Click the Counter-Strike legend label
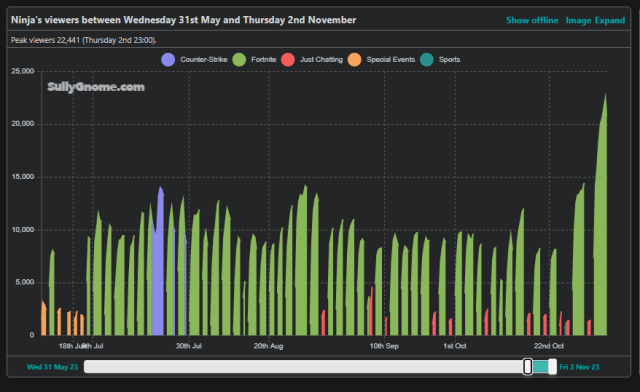This screenshot has width=640, height=392. point(204,60)
